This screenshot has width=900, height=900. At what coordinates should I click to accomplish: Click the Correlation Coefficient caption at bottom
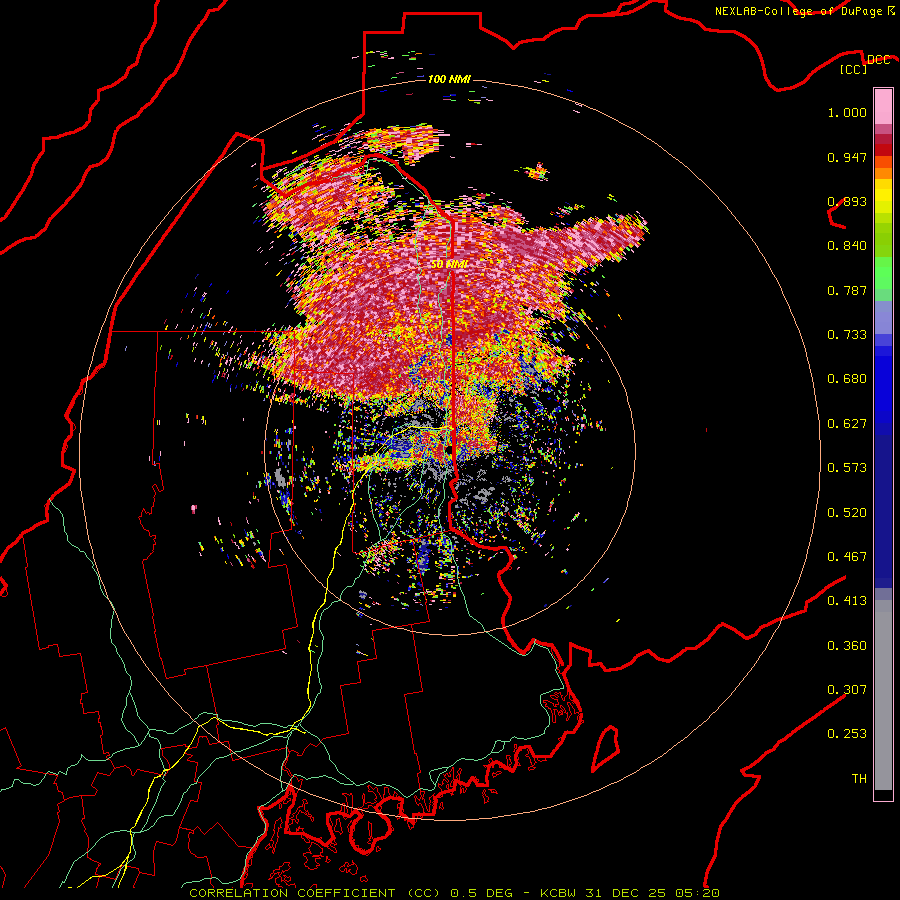click(454, 893)
